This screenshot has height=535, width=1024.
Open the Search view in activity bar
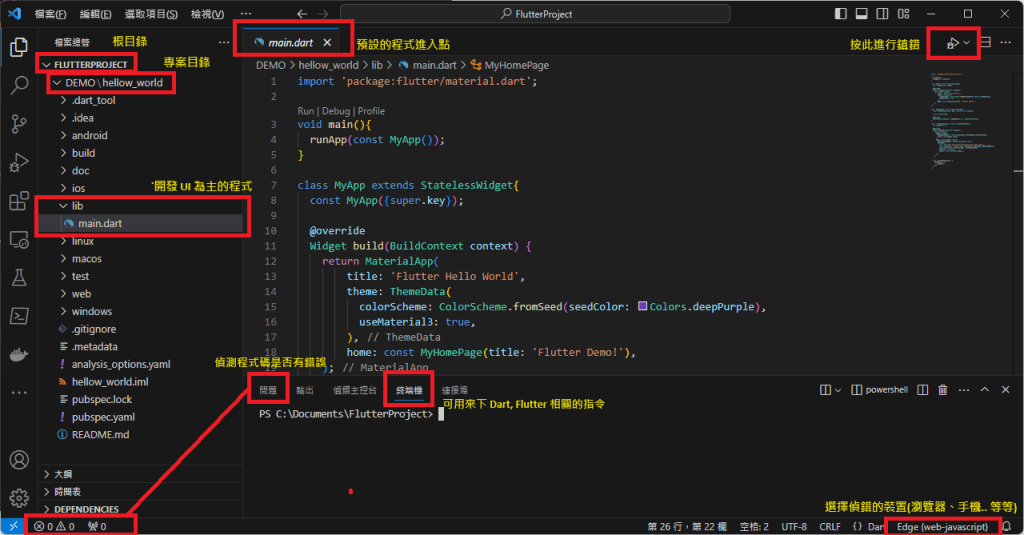pyautogui.click(x=18, y=85)
